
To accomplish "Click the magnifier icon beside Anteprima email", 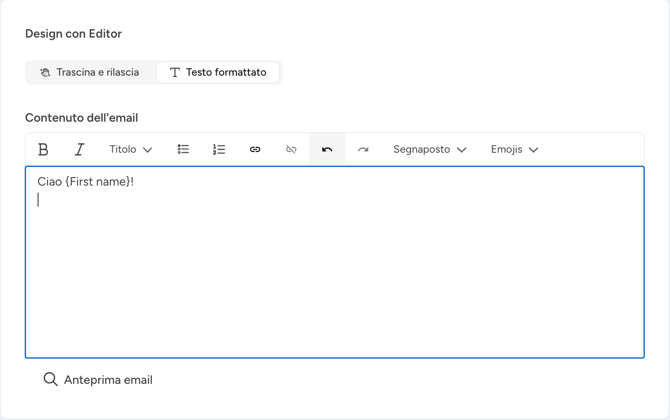I will [x=50, y=380].
